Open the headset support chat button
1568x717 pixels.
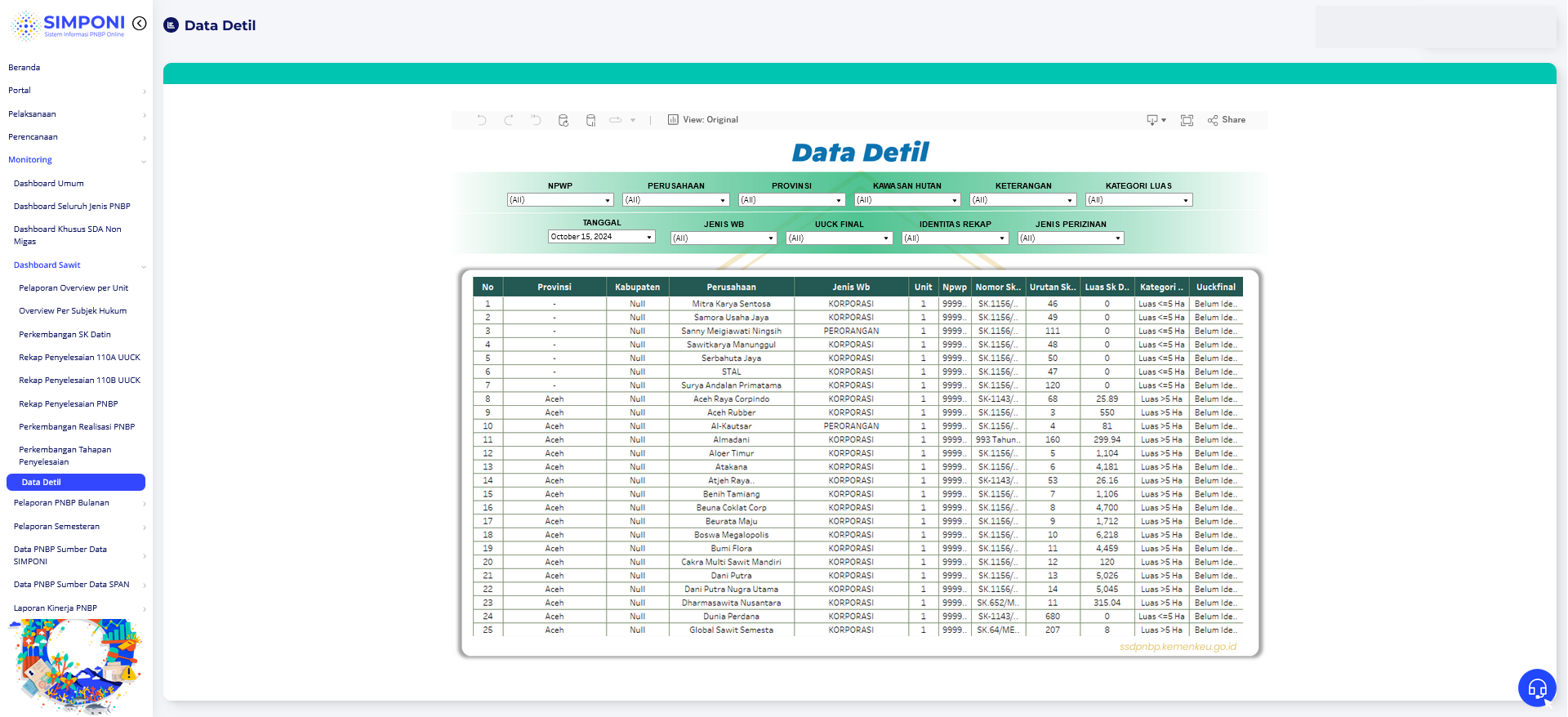pyautogui.click(x=1537, y=688)
